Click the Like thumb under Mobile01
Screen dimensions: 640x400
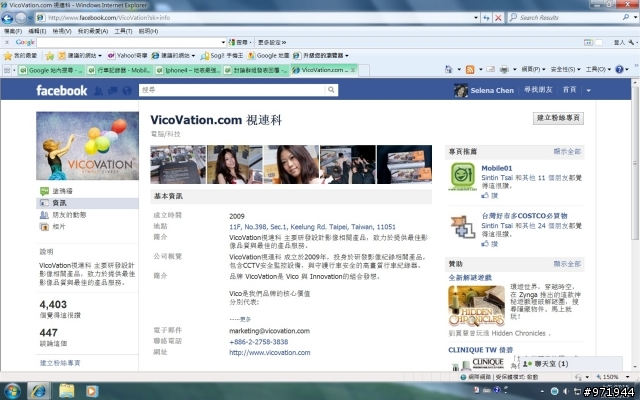485,196
